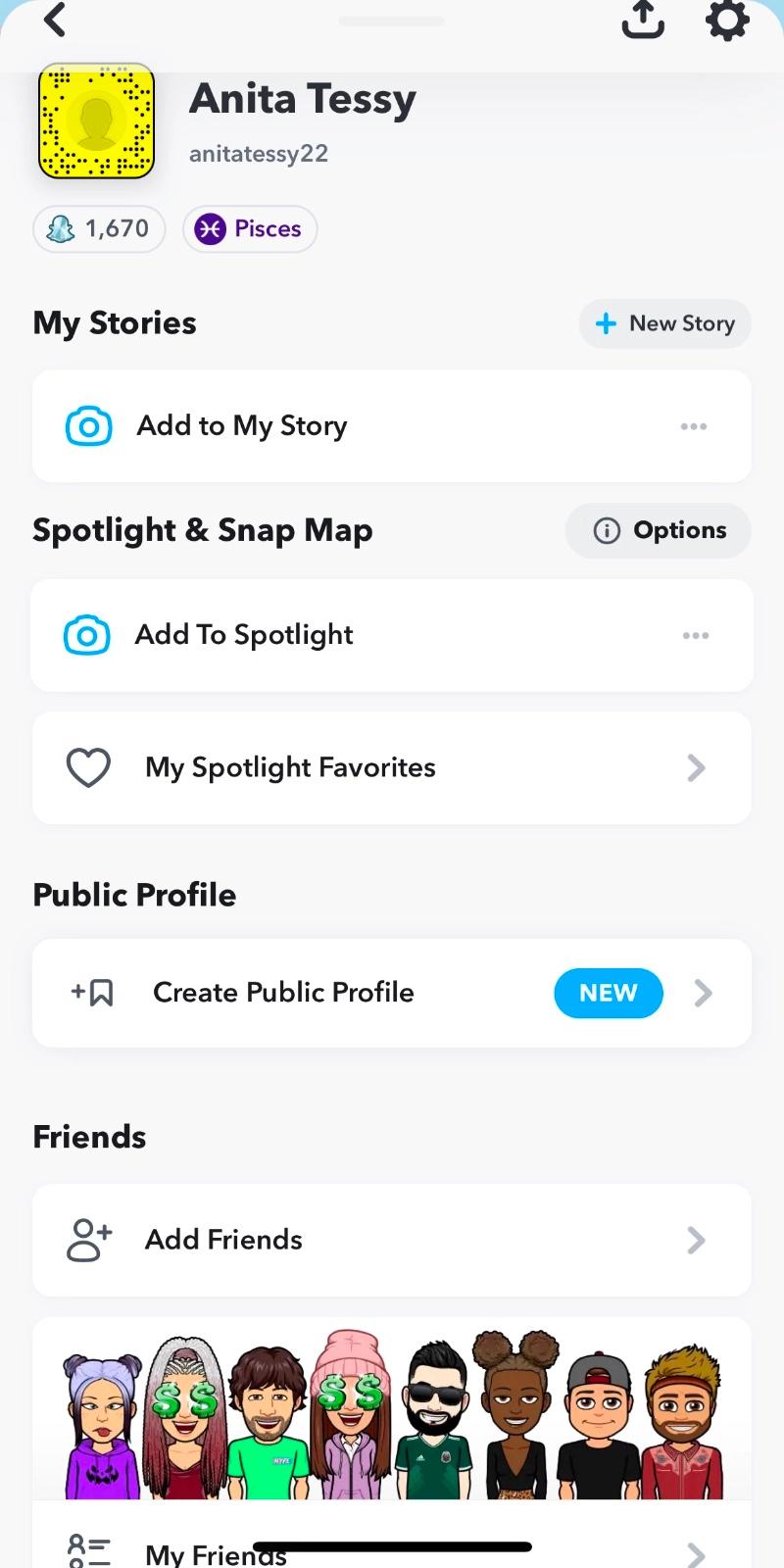
Task: Open Spotlight & Snap Map Options
Action: (x=659, y=530)
